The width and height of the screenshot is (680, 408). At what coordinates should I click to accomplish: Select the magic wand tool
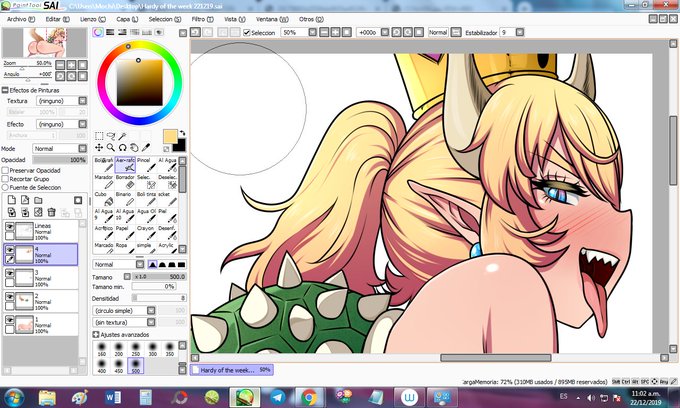pyautogui.click(x=123, y=137)
